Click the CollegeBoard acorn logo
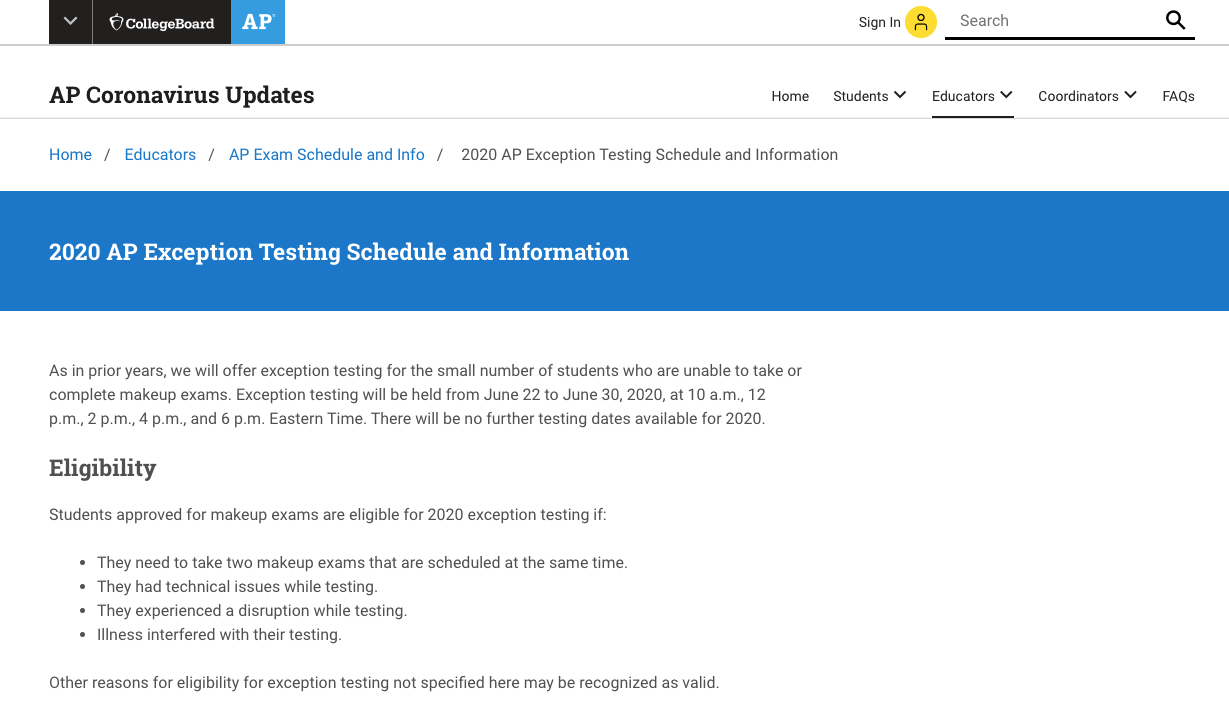 [x=161, y=22]
